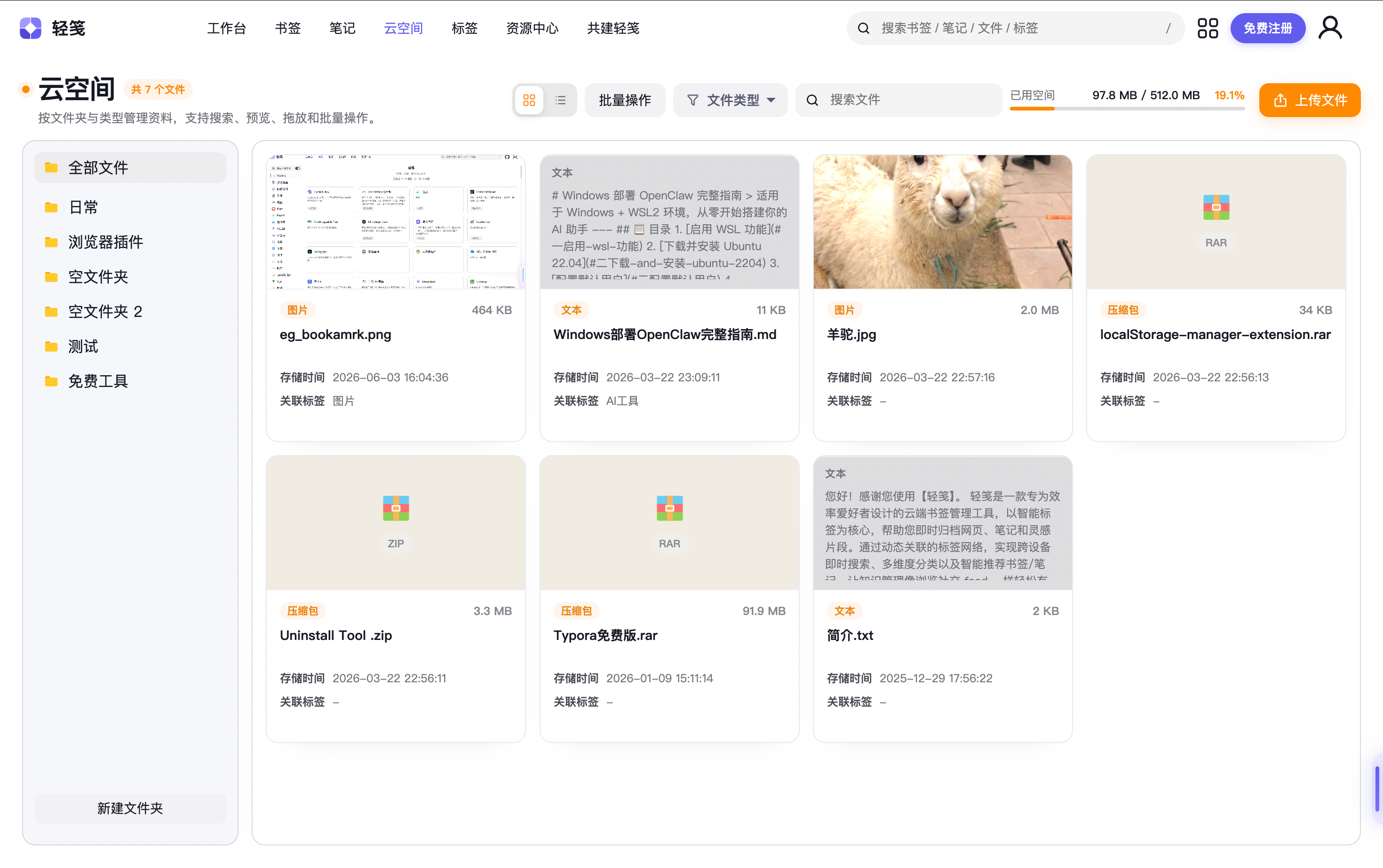Screen dimensions: 1383x868
Task: Click the 批量操作 button
Action: pyautogui.click(x=625, y=100)
